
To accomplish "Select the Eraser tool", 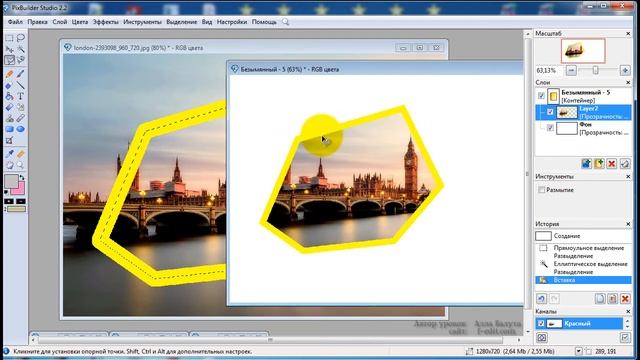I will (x=9, y=85).
